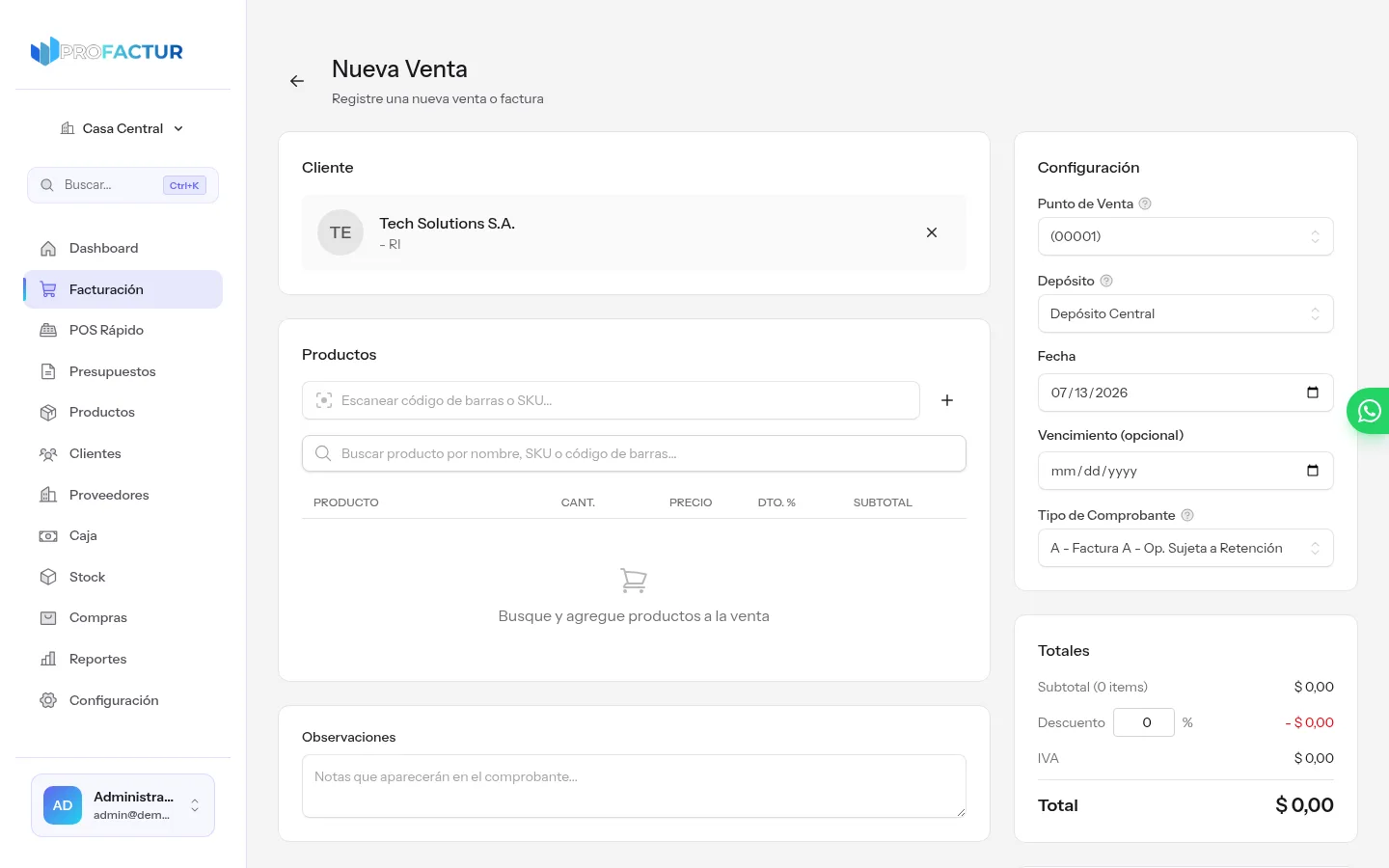Click the ProFactur logo
1389x868 pixels.
click(107, 51)
